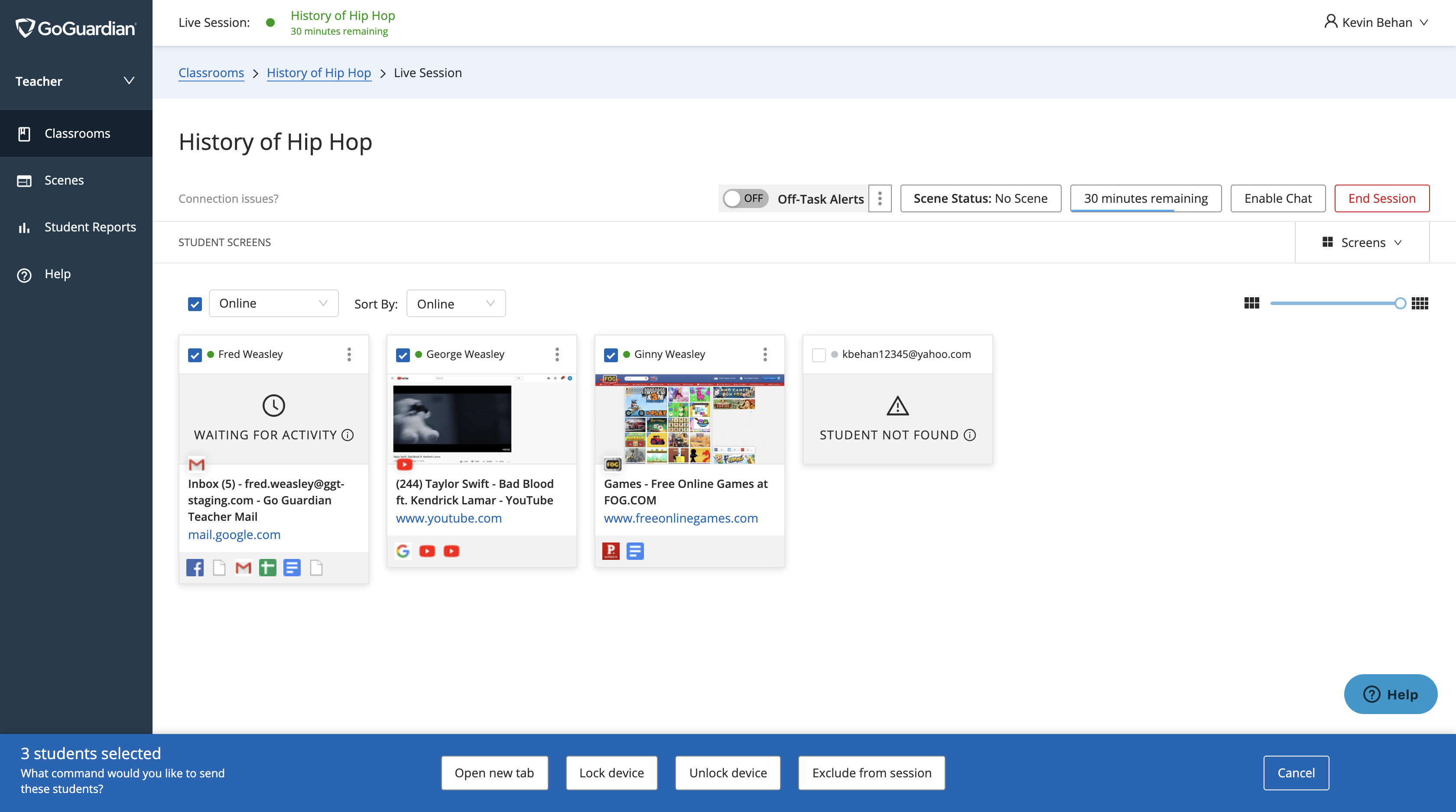Viewport: 1456px width, 812px height.
Task: Click the info icon next to Waiting for Activity
Action: coord(348,435)
